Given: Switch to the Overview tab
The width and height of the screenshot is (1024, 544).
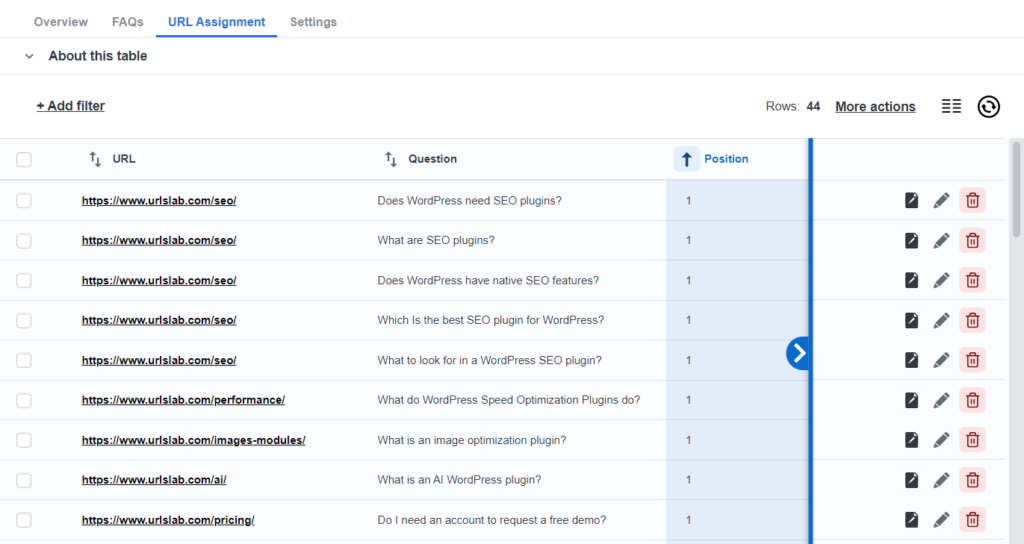Looking at the screenshot, I should pyautogui.click(x=61, y=22).
